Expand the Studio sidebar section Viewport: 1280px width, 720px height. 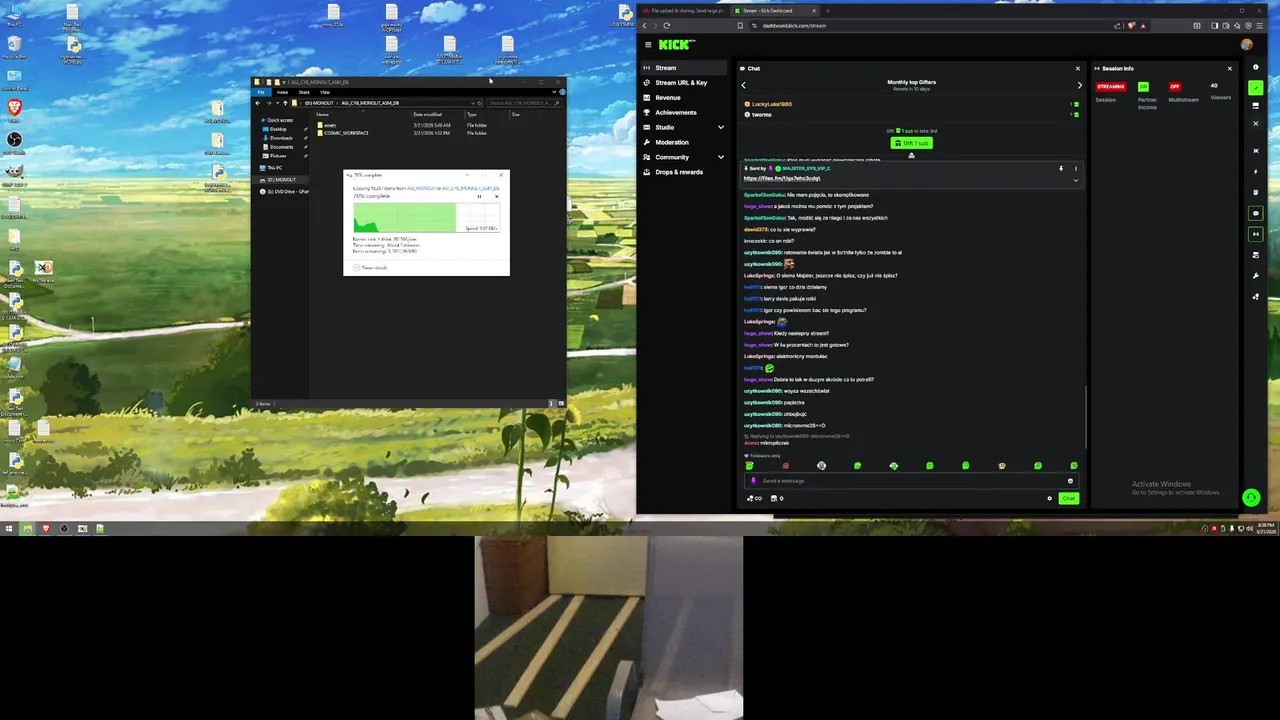pos(720,127)
